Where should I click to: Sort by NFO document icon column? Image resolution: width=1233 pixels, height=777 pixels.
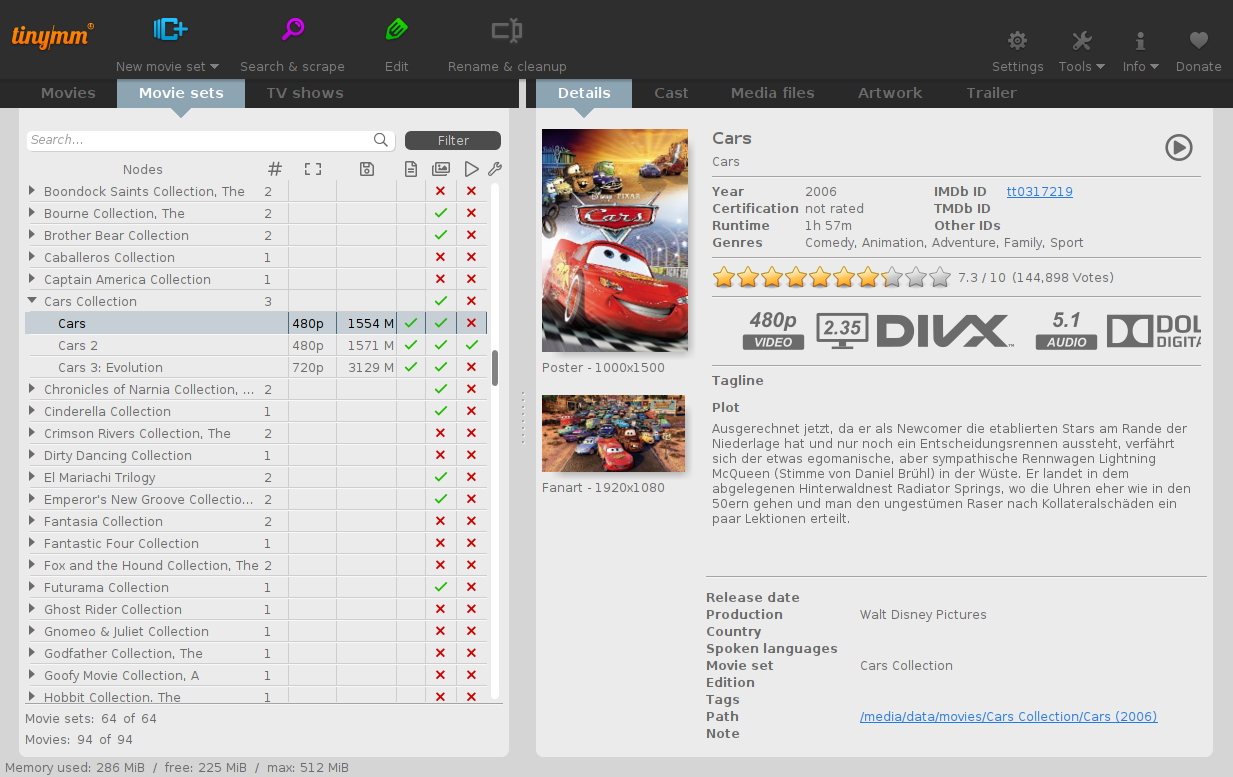[411, 169]
